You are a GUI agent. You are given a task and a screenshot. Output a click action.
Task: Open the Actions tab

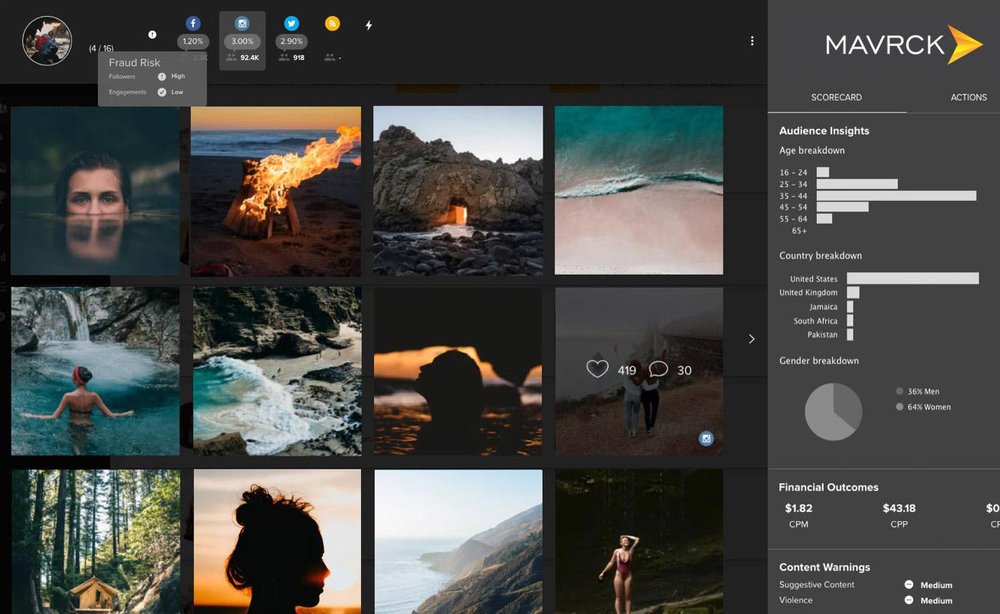(968, 97)
